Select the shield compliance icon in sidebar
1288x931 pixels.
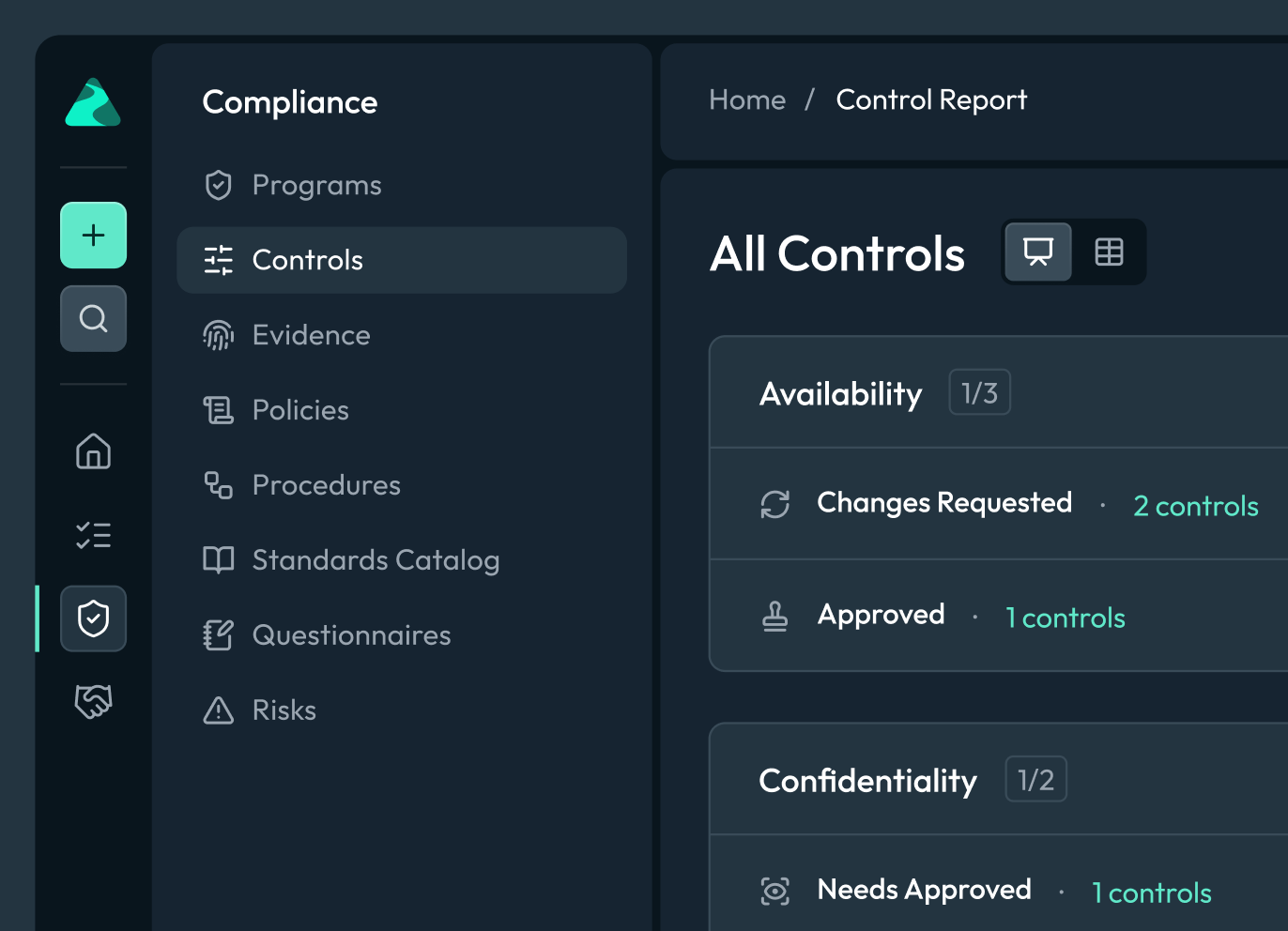point(93,618)
